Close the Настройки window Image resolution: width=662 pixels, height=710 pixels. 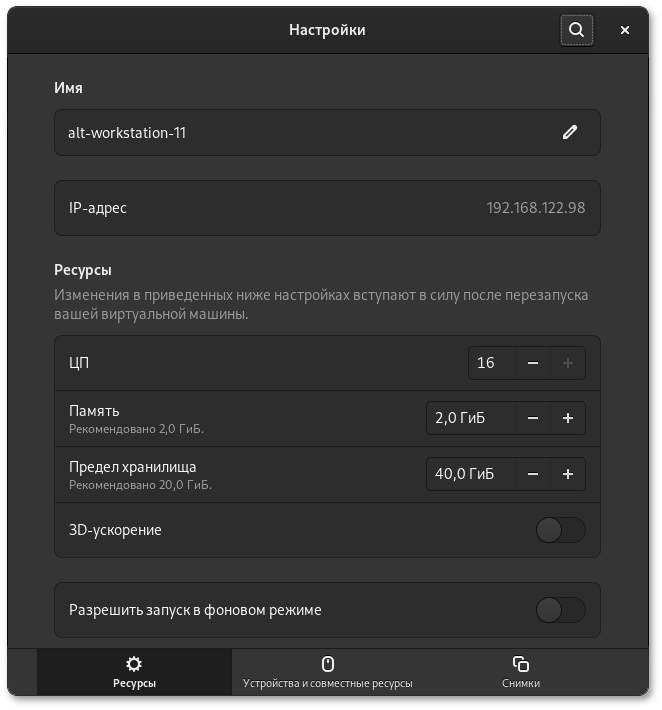point(625,30)
